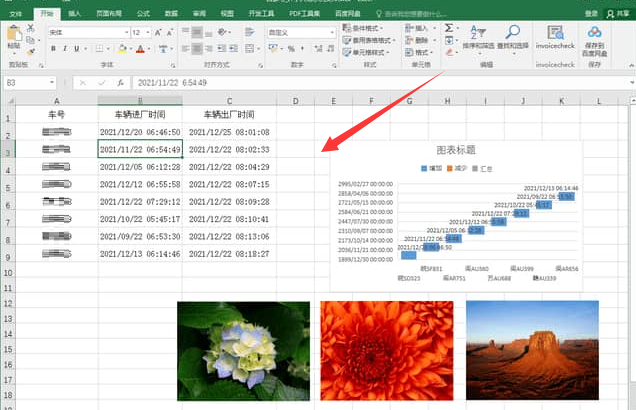Switch to the 插入 ribbon tab
Viewport: 636px width, 410px height.
pos(75,14)
